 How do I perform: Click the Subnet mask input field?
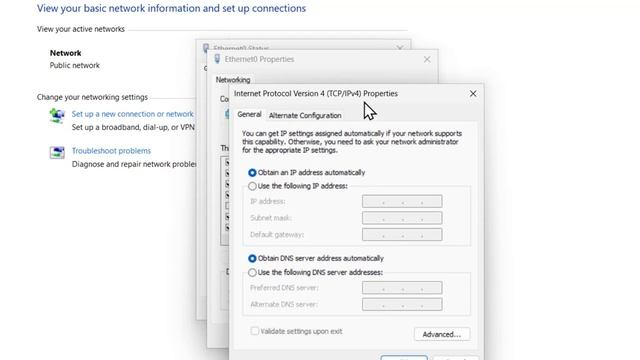tap(402, 218)
